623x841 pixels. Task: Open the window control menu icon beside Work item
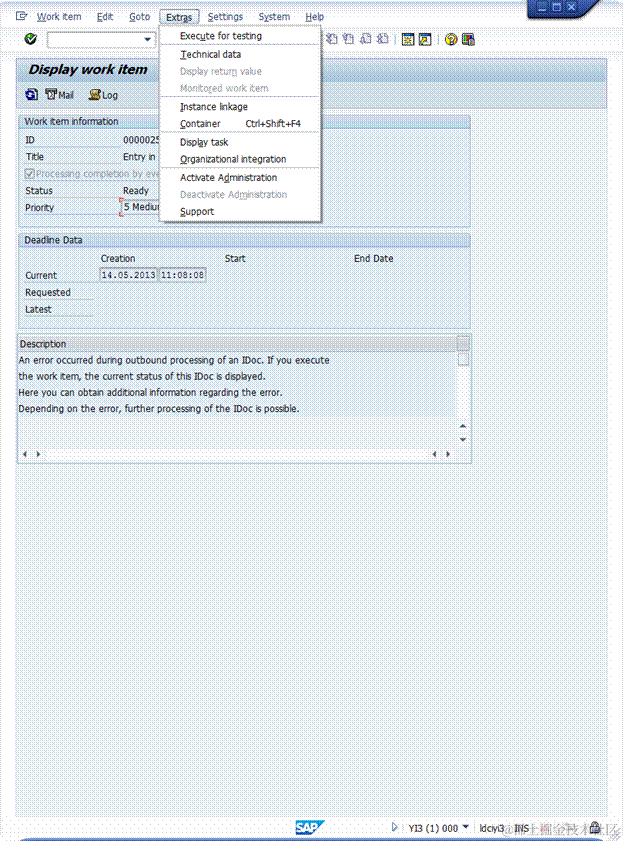click(21, 16)
